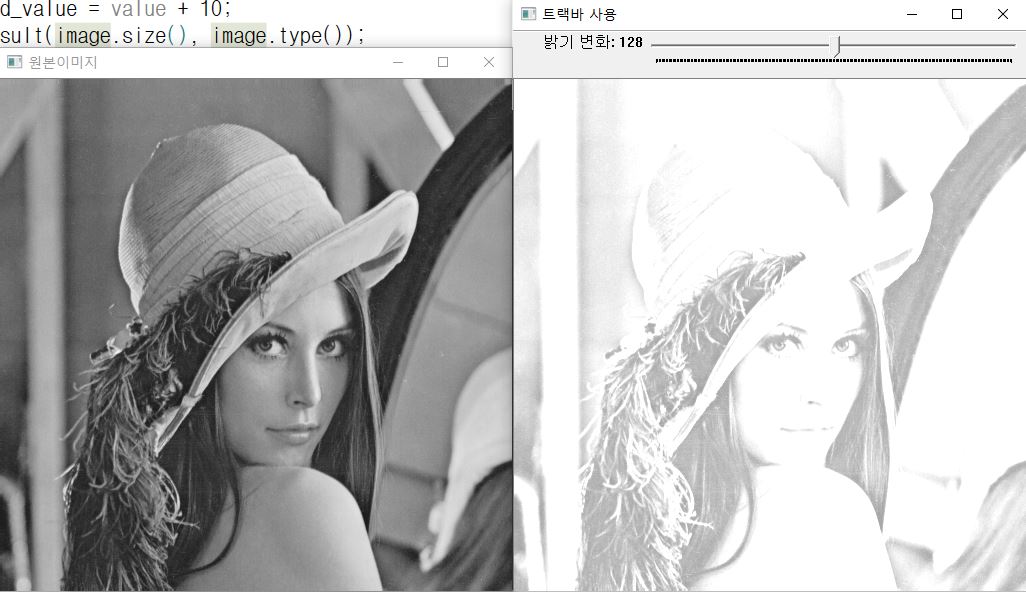This screenshot has height=592, width=1026.
Task: Click the brightened image in 트랙바 사용 window
Action: (770, 334)
